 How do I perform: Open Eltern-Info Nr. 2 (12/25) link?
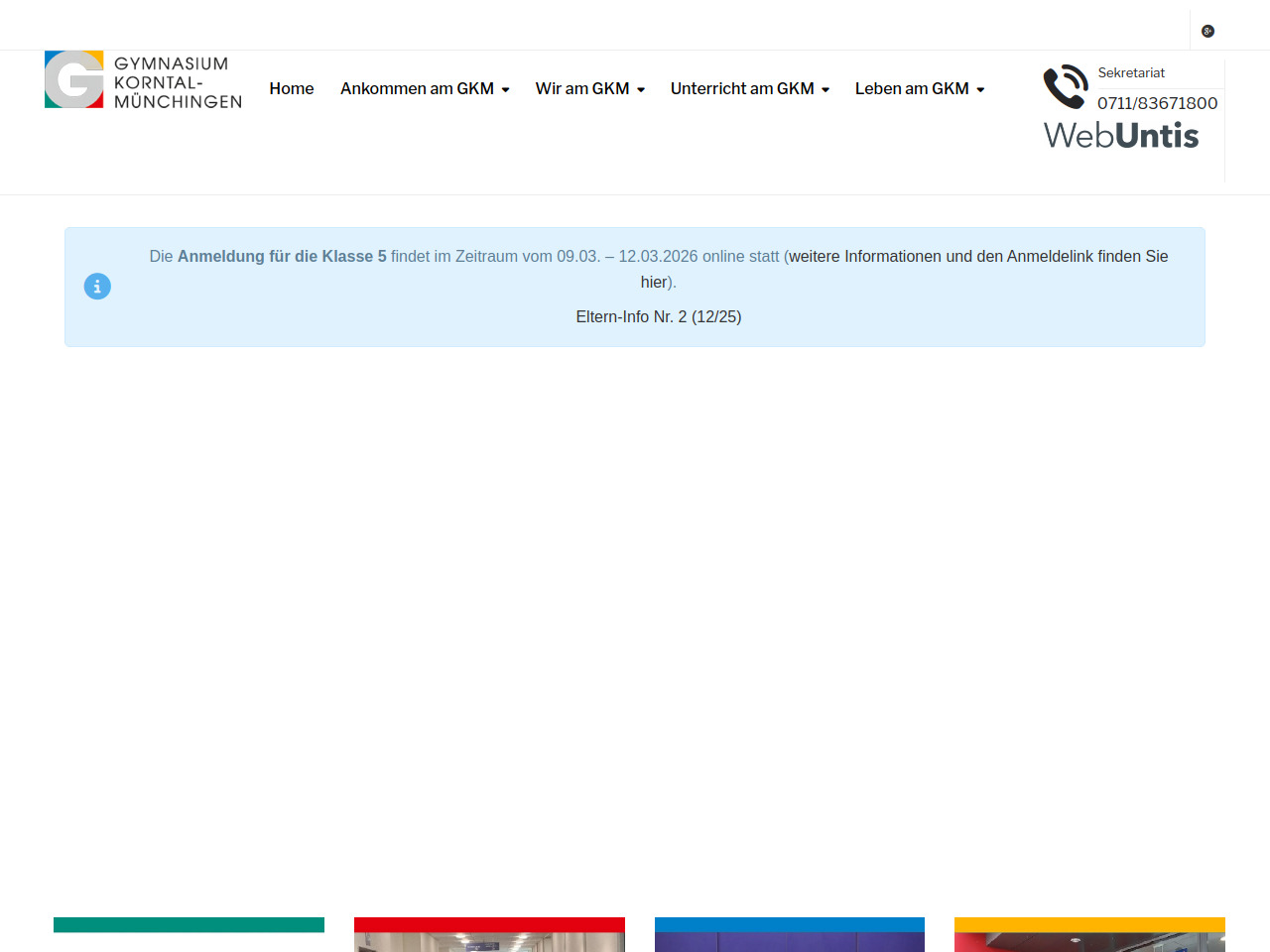pos(659,317)
